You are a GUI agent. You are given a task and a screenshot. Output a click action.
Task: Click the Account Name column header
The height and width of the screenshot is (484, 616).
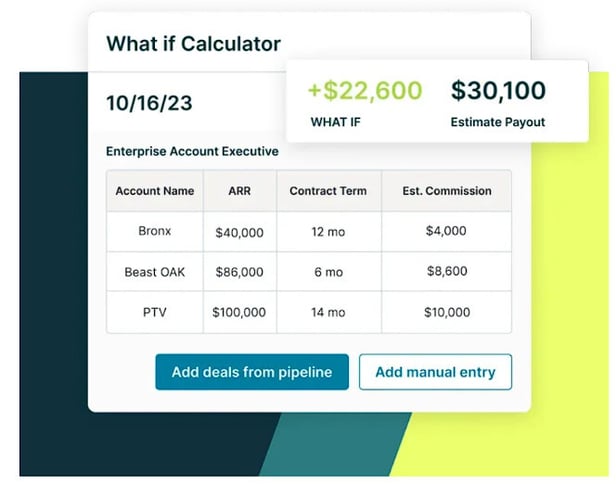click(x=154, y=191)
